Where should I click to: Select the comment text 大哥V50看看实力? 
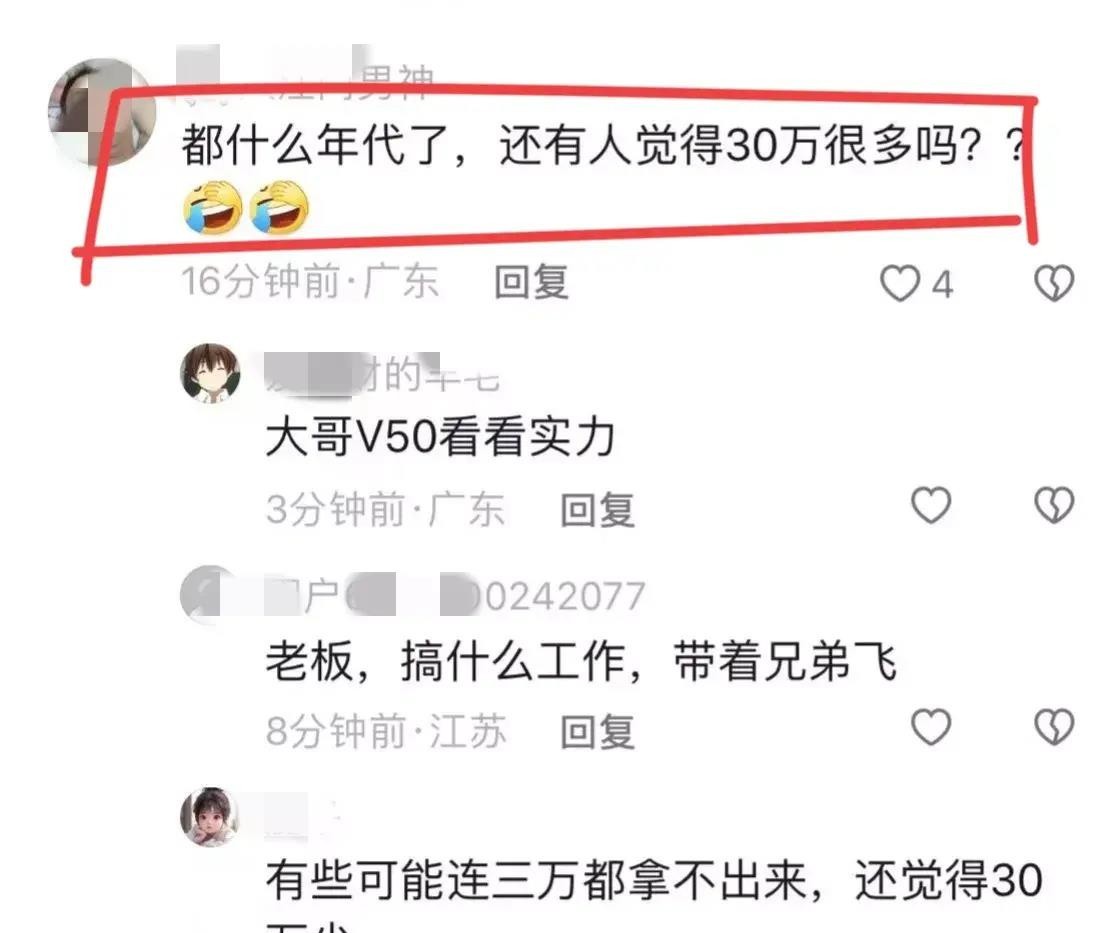(x=440, y=437)
